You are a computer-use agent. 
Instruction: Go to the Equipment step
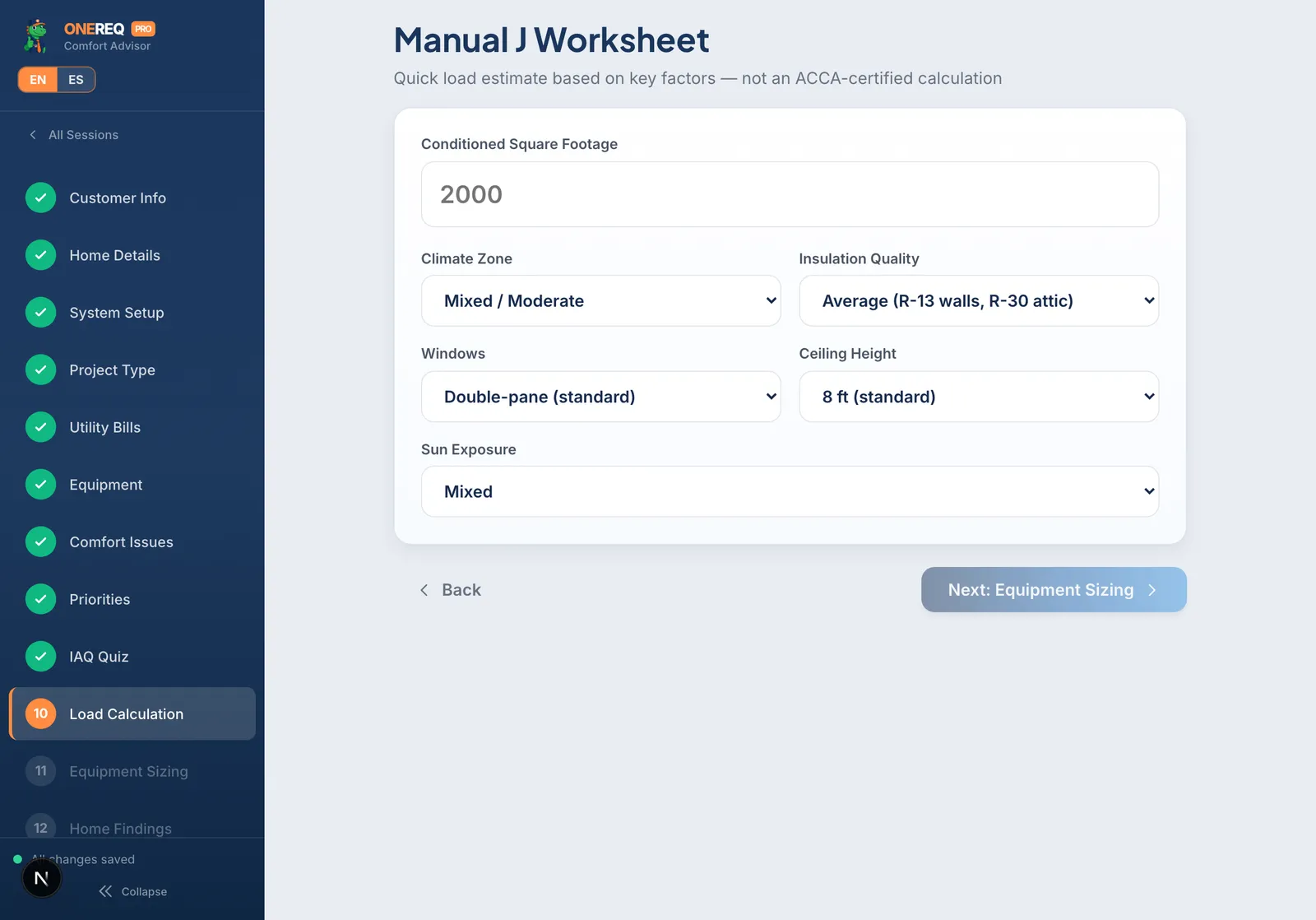tap(132, 485)
